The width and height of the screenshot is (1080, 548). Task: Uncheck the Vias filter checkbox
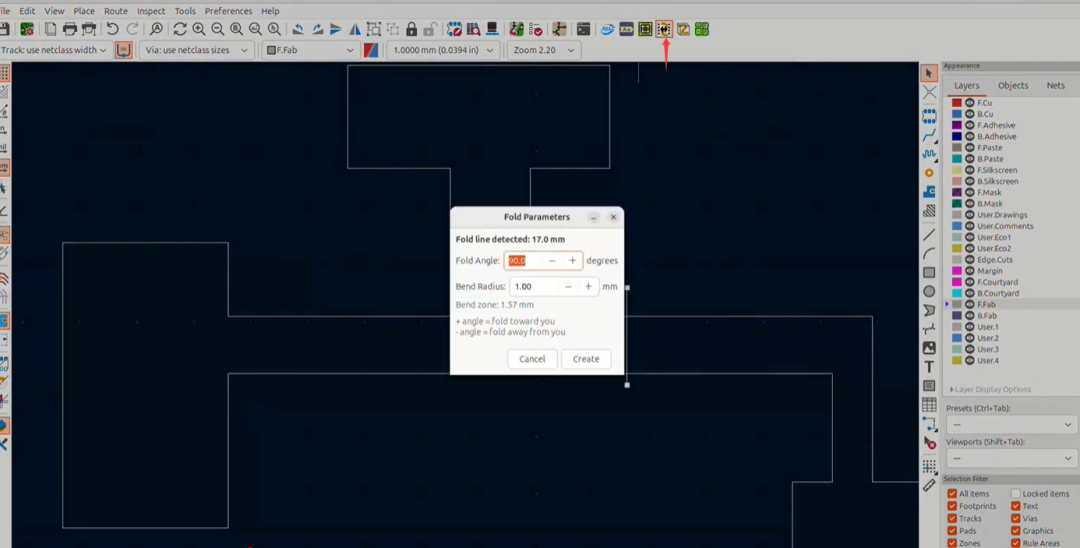pos(1016,518)
